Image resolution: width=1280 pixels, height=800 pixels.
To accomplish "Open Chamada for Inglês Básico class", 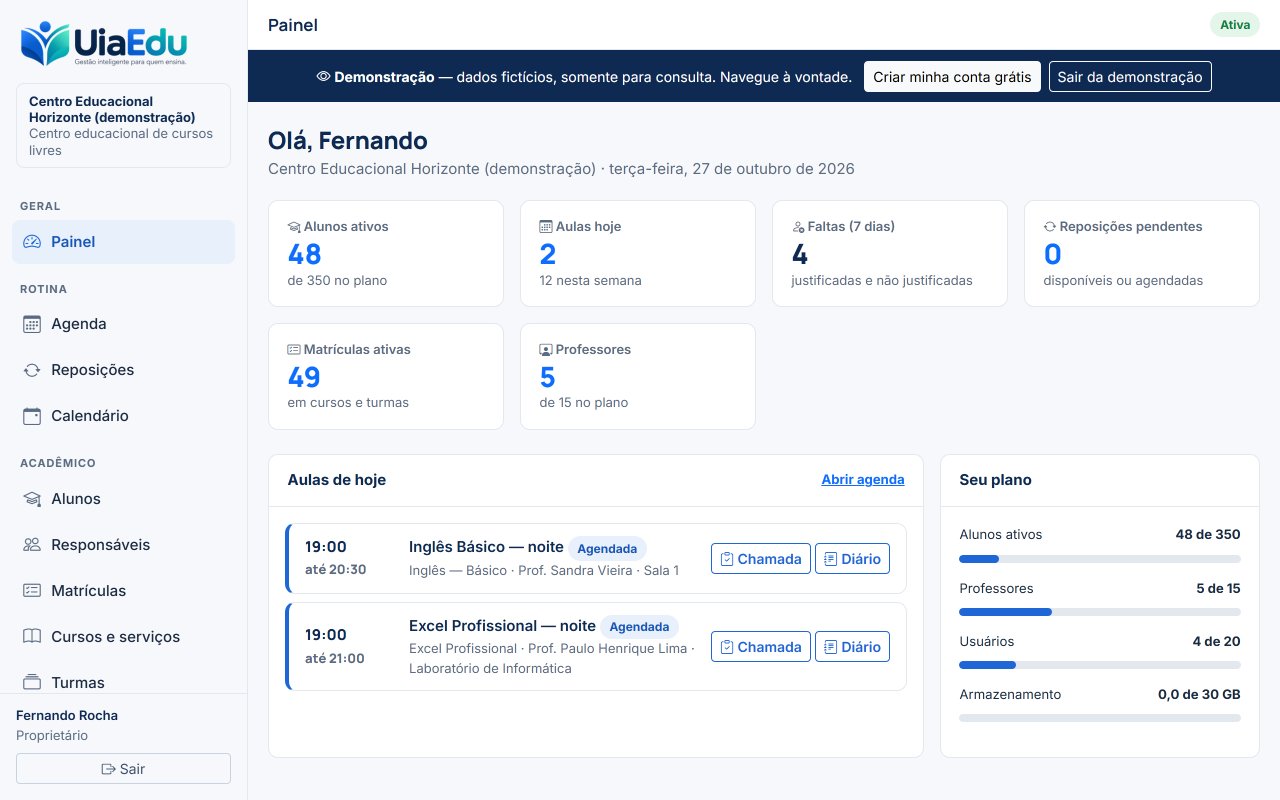I will click(x=760, y=559).
